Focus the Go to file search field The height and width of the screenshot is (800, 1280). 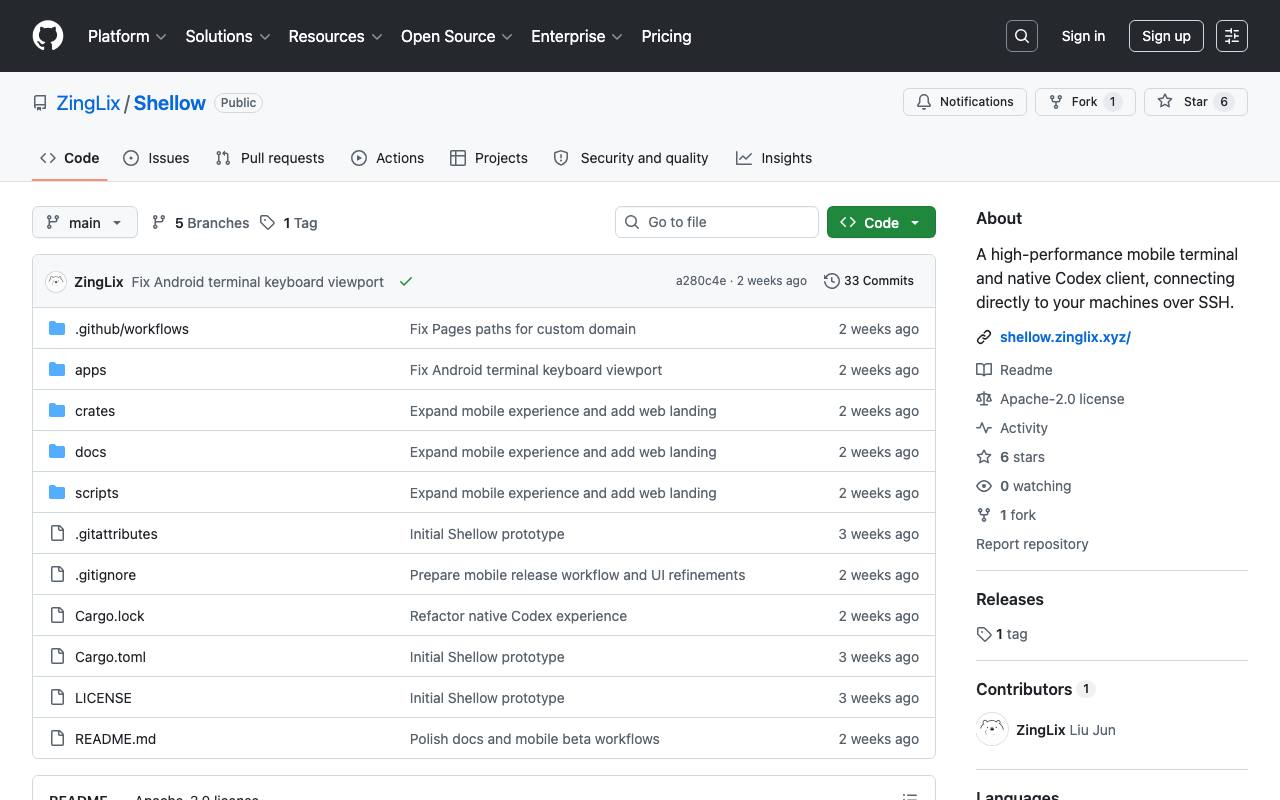click(x=717, y=222)
